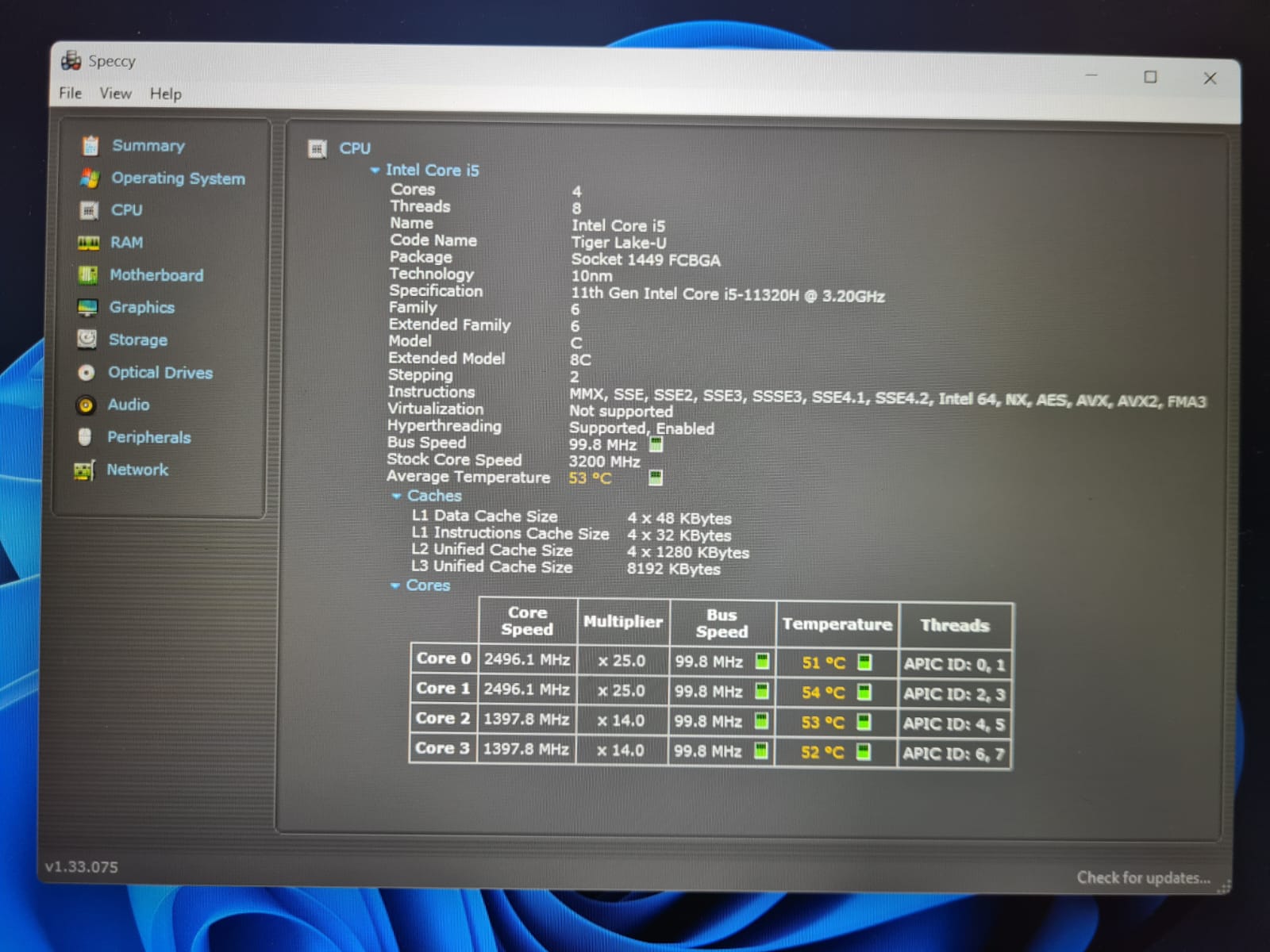The image size is (1270, 952).
Task: Click the Graphics monitor icon
Action: 87,307
